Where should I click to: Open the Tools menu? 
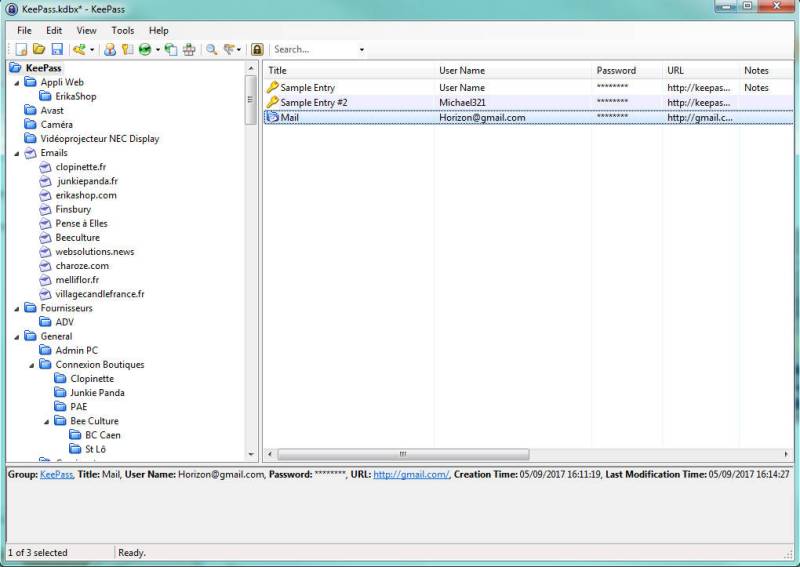(x=122, y=30)
